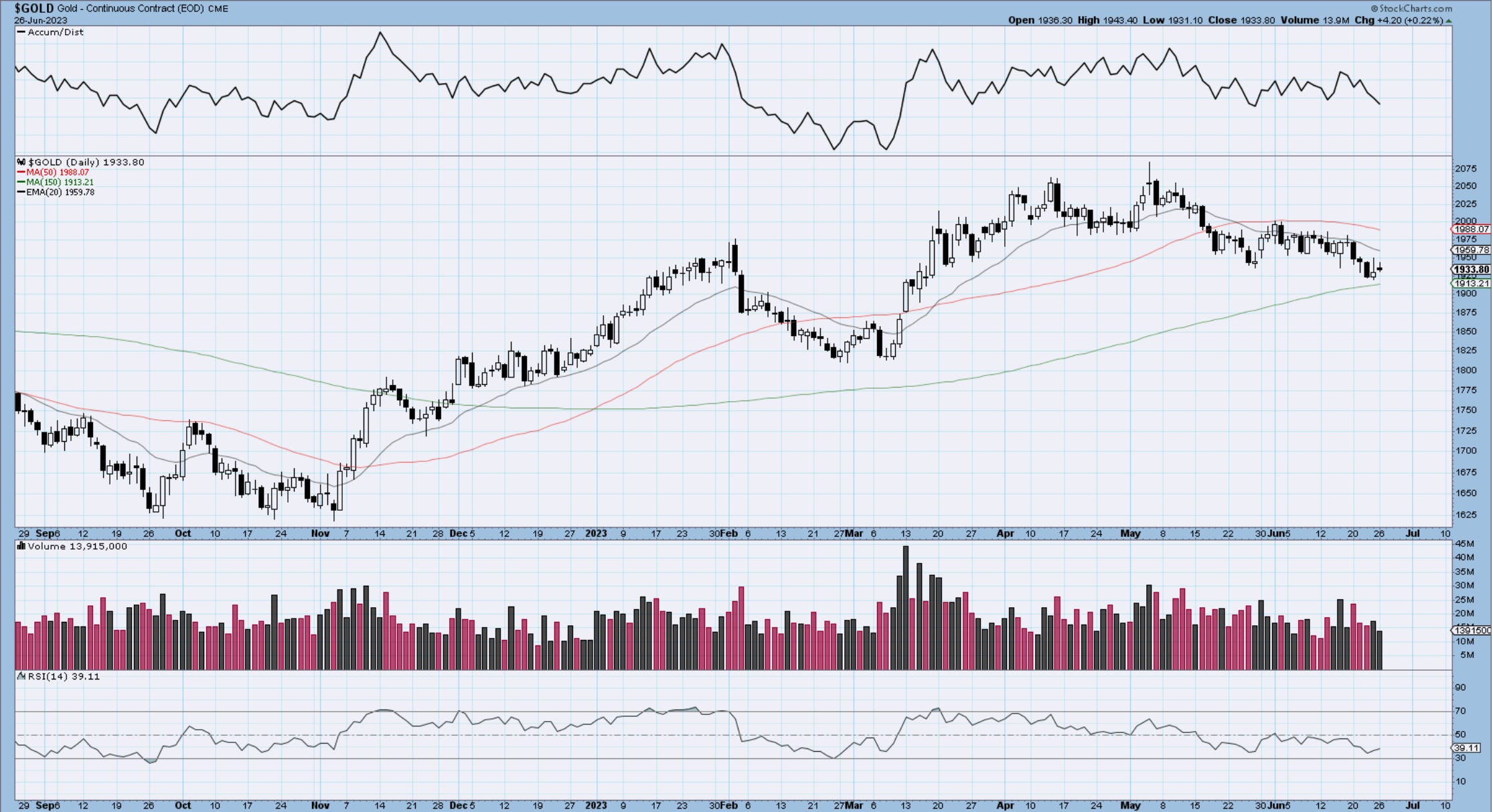This screenshot has width=1493, height=812.
Task: Click the volume bars icon beside Volume label
Action: [21, 546]
